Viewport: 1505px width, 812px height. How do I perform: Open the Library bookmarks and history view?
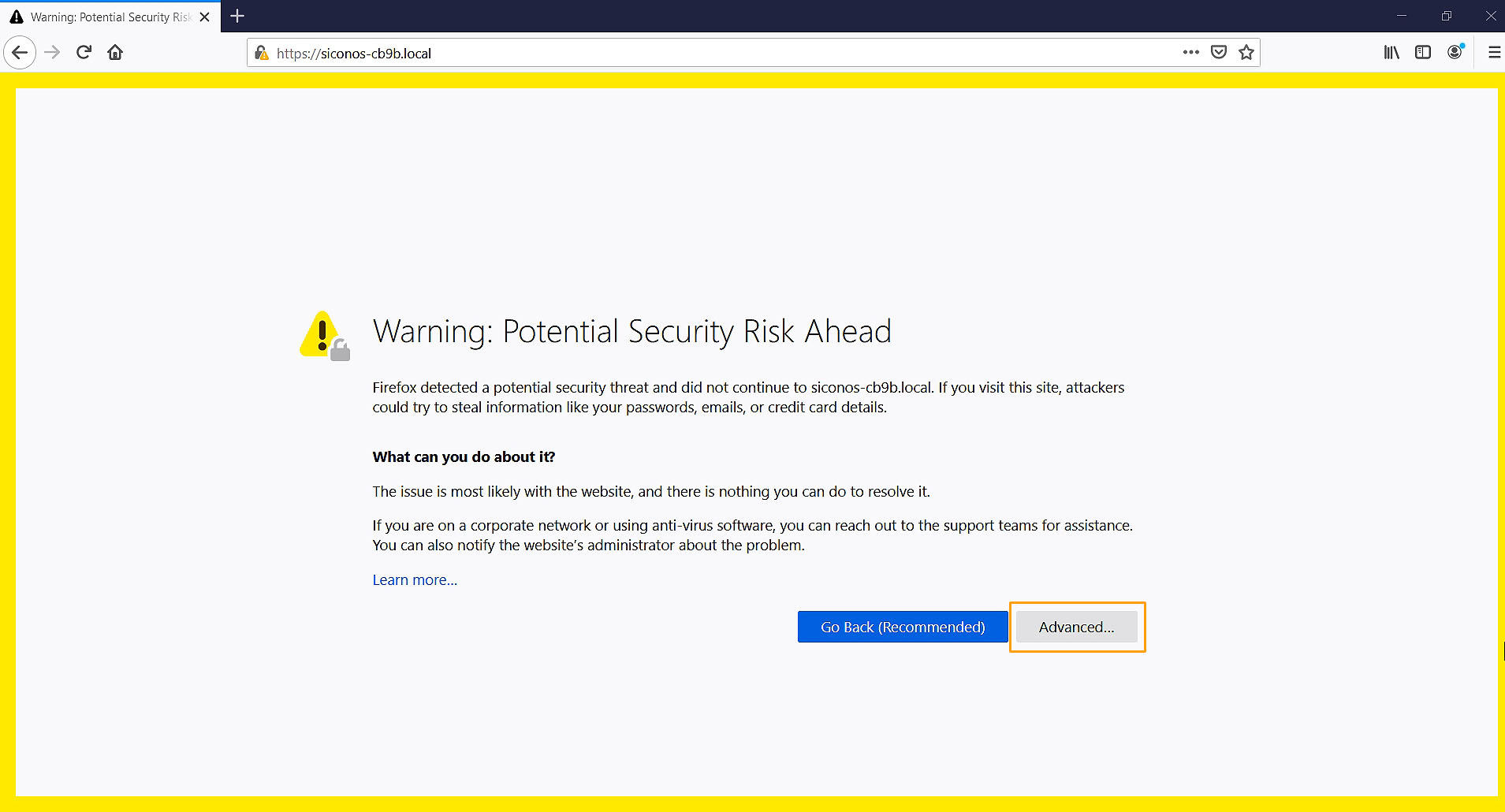[x=1391, y=53]
